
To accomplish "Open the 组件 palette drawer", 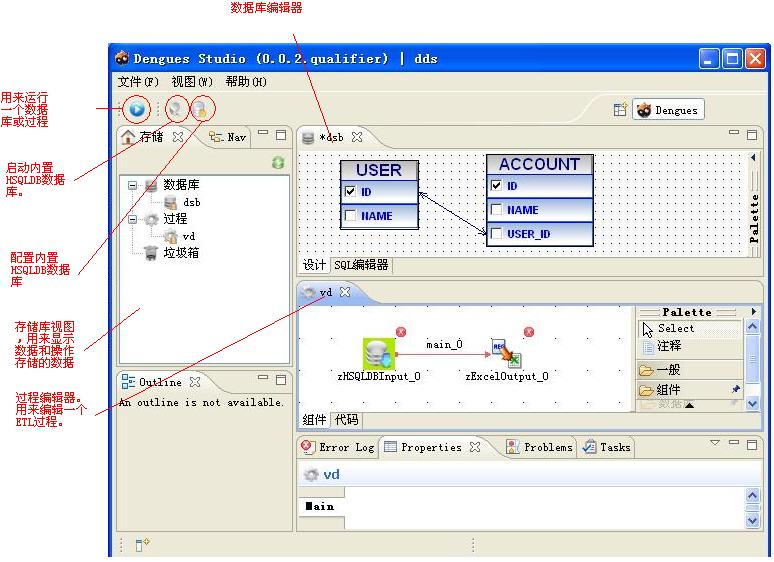I will pyautogui.click(x=690, y=390).
